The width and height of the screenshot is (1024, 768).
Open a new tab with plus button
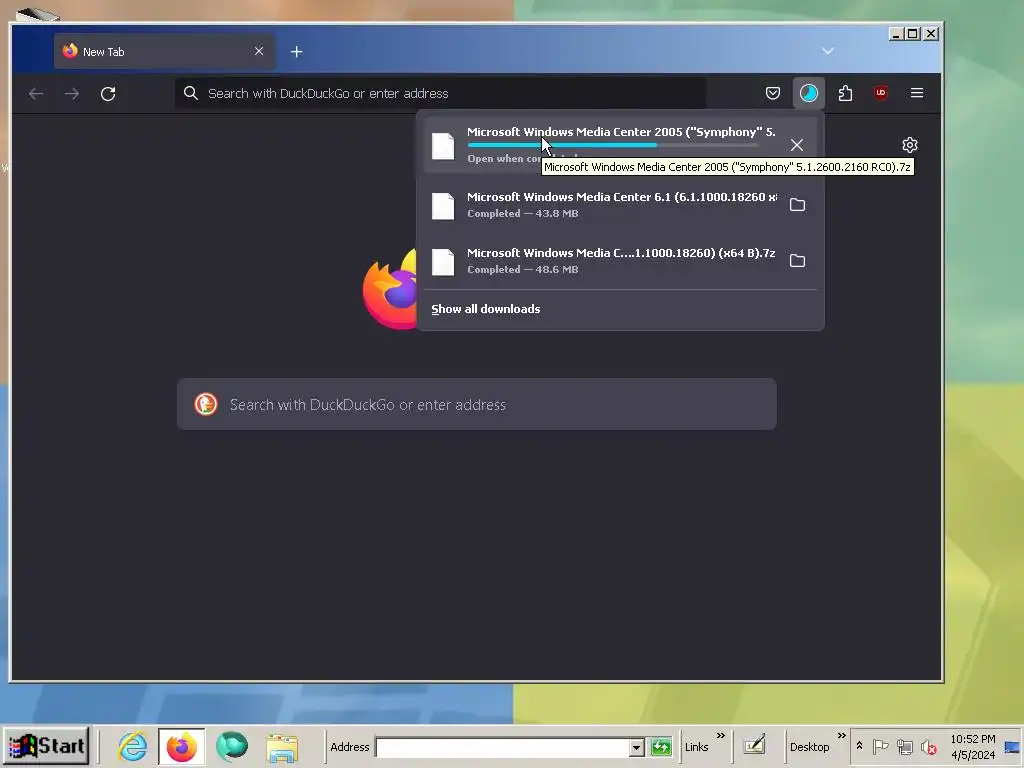tap(296, 52)
